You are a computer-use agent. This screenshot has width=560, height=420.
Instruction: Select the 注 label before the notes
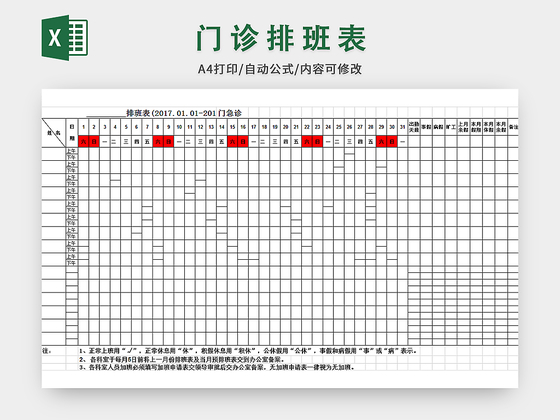click(x=47, y=351)
